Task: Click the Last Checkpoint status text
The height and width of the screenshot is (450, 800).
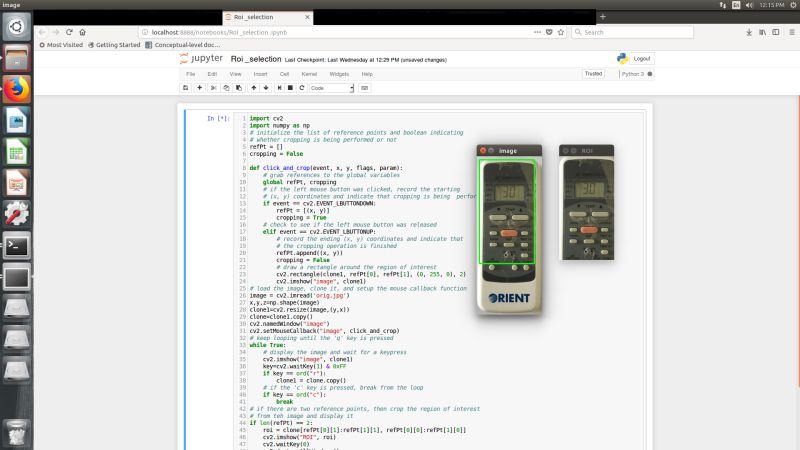Action: tap(365, 60)
